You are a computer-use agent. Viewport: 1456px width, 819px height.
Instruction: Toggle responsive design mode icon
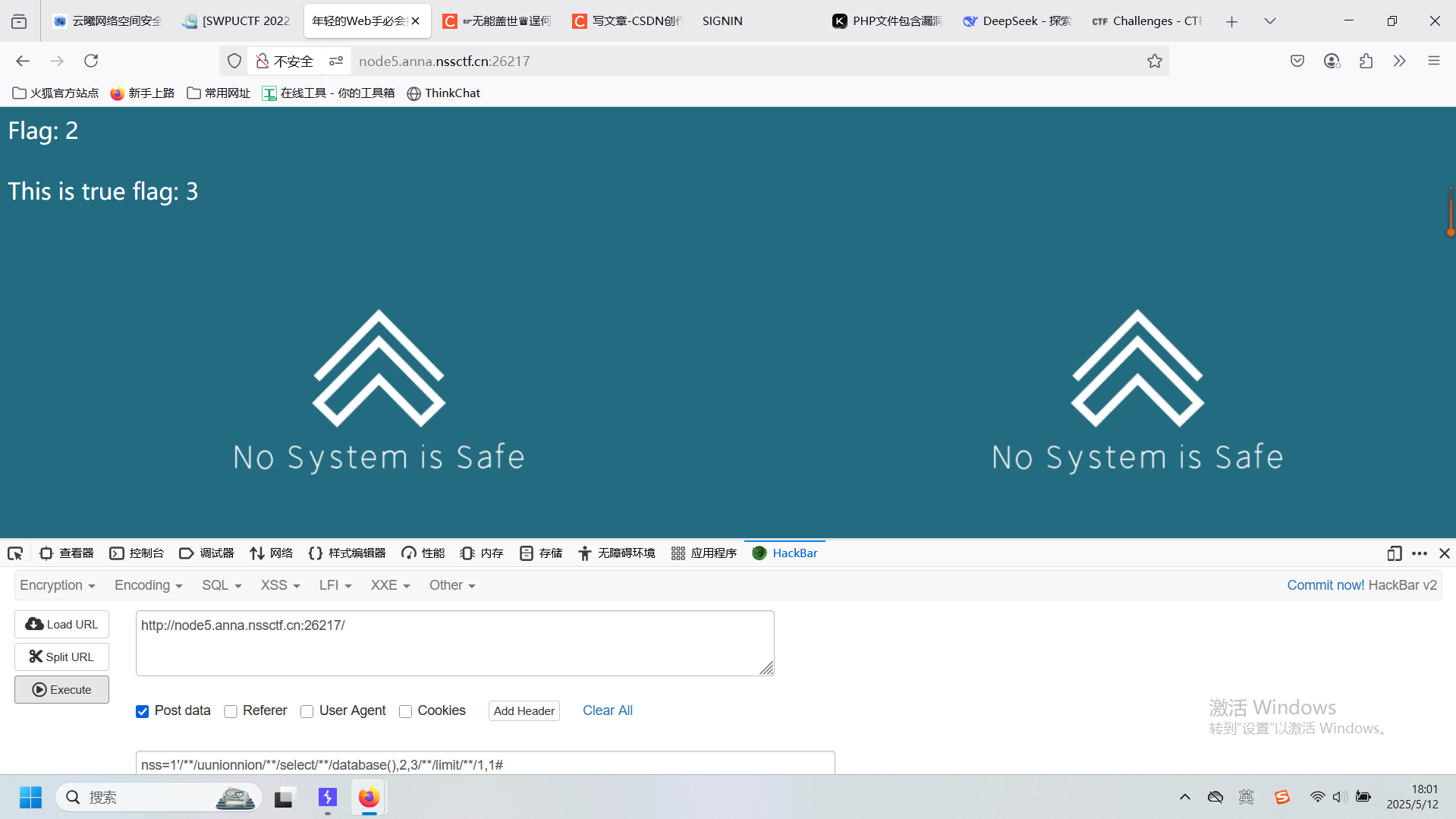point(1394,553)
